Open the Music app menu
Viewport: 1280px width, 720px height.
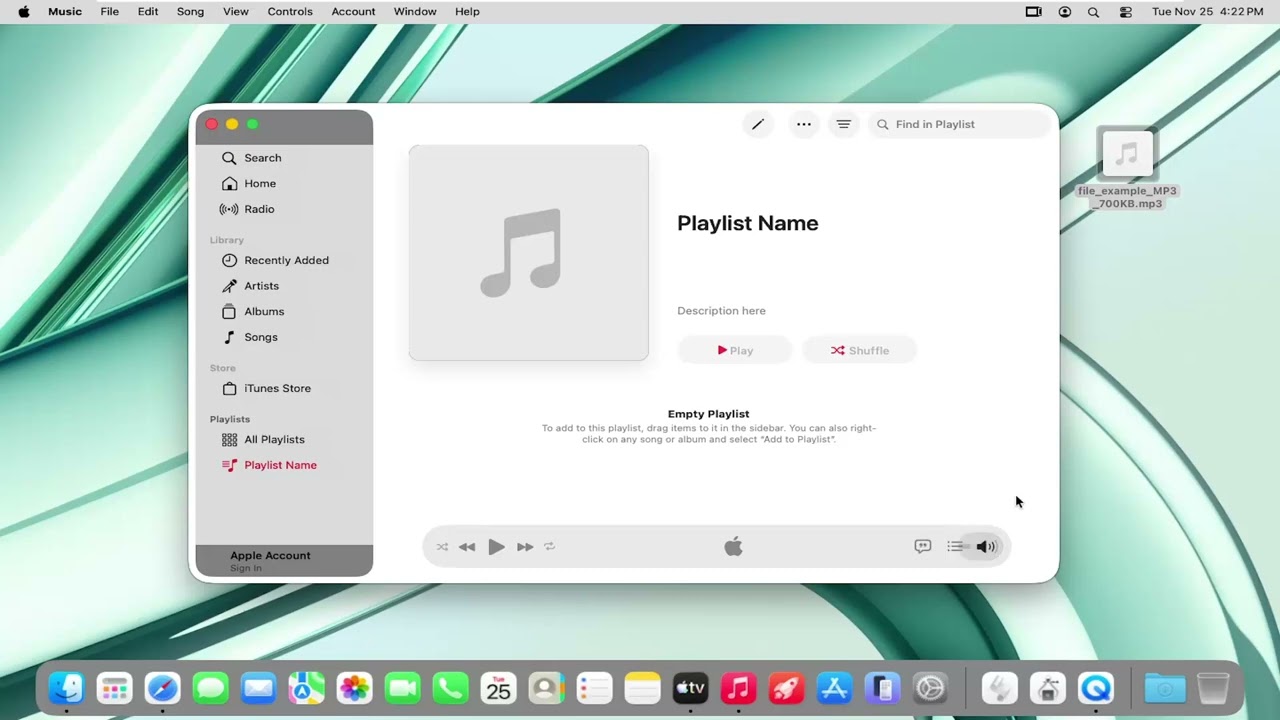point(65,12)
